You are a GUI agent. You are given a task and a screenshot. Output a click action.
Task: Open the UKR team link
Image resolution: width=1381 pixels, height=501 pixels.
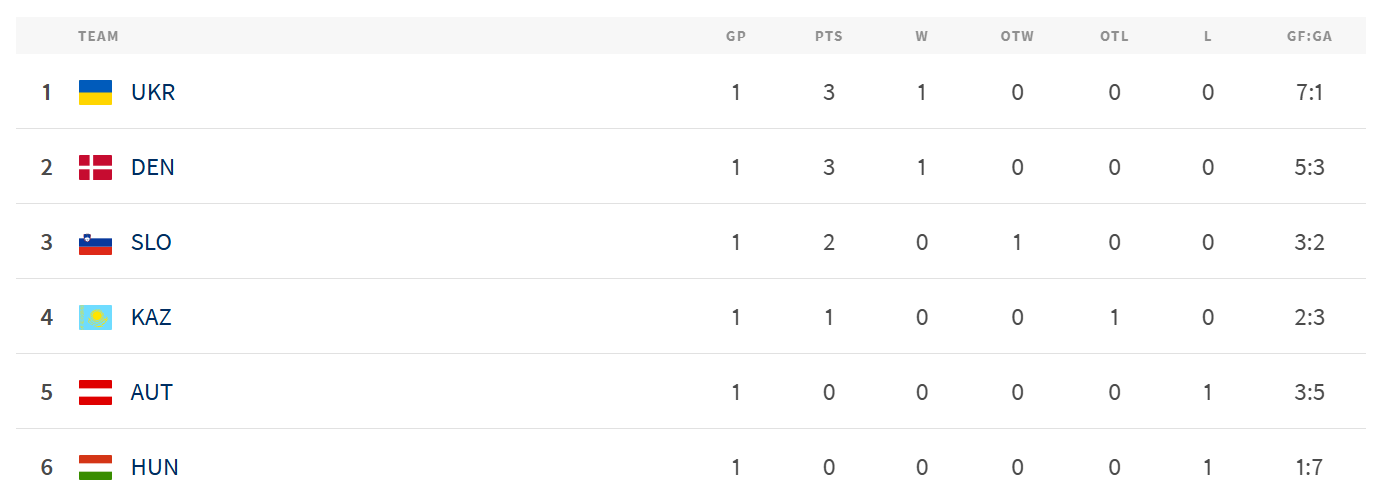click(153, 93)
